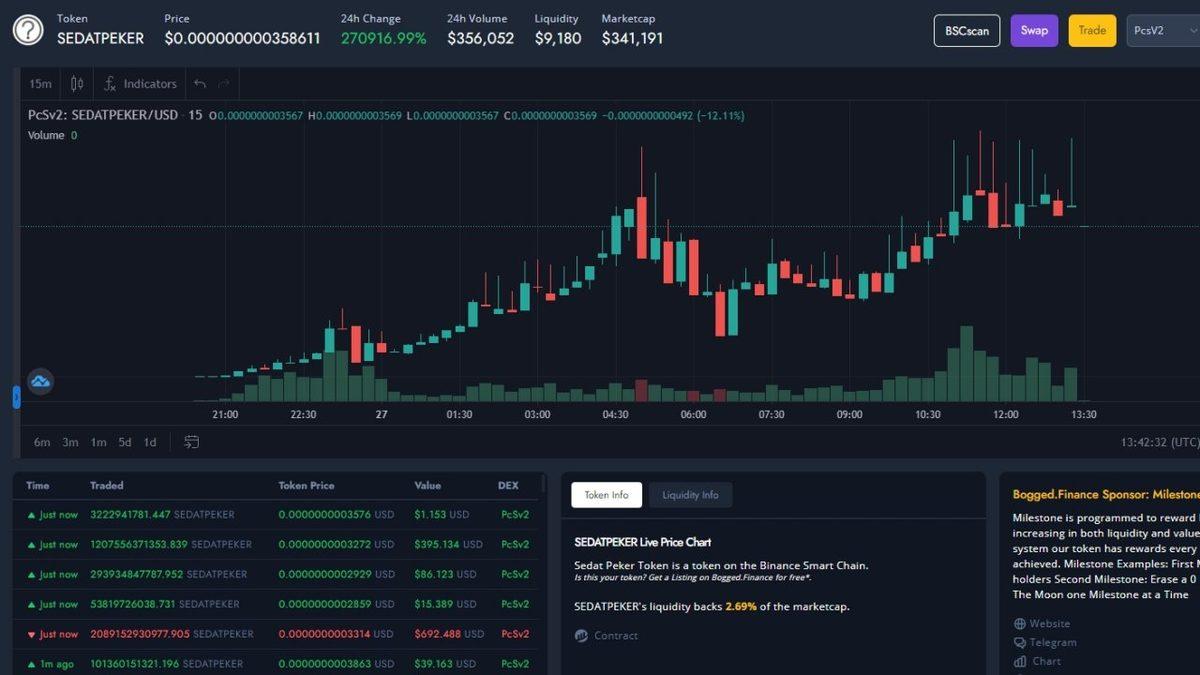Select the 6m time range

42,442
